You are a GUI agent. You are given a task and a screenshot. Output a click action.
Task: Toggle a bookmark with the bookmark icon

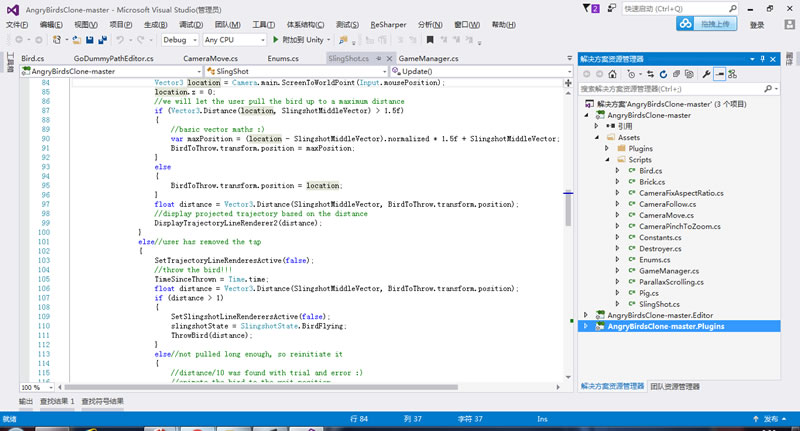tap(430, 39)
